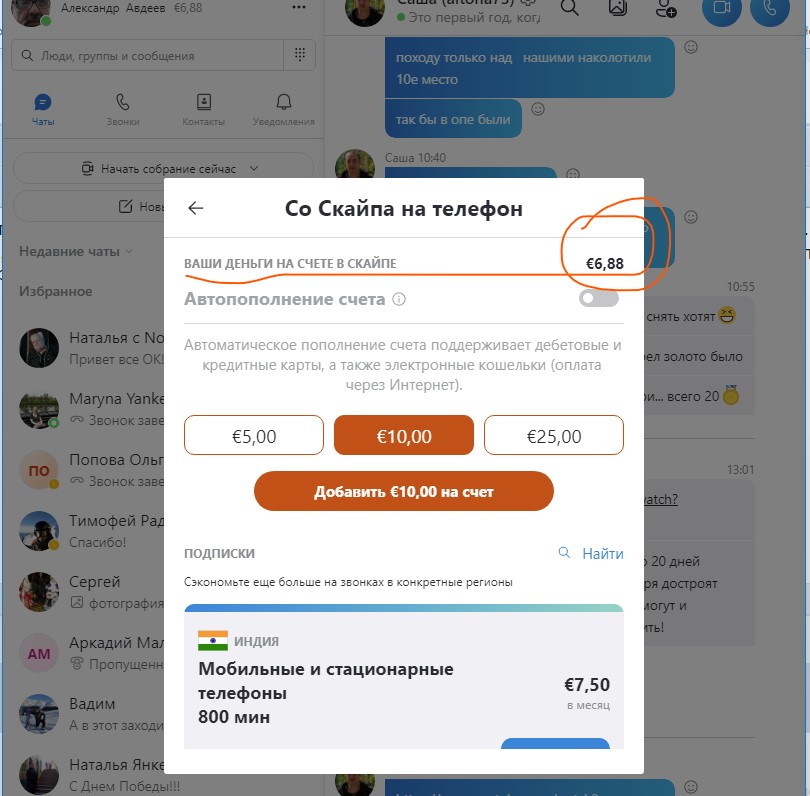Search in conversation with magnifier icon
Viewport: 810px width, 796px height.
click(569, 8)
